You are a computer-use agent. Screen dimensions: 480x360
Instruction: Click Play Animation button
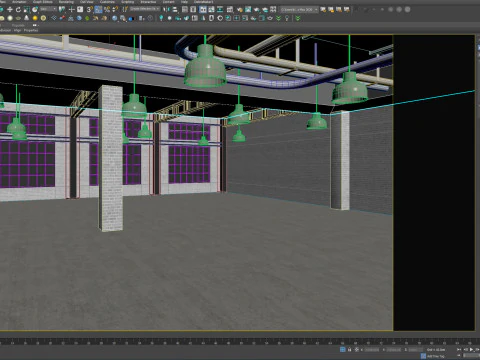tap(471, 349)
